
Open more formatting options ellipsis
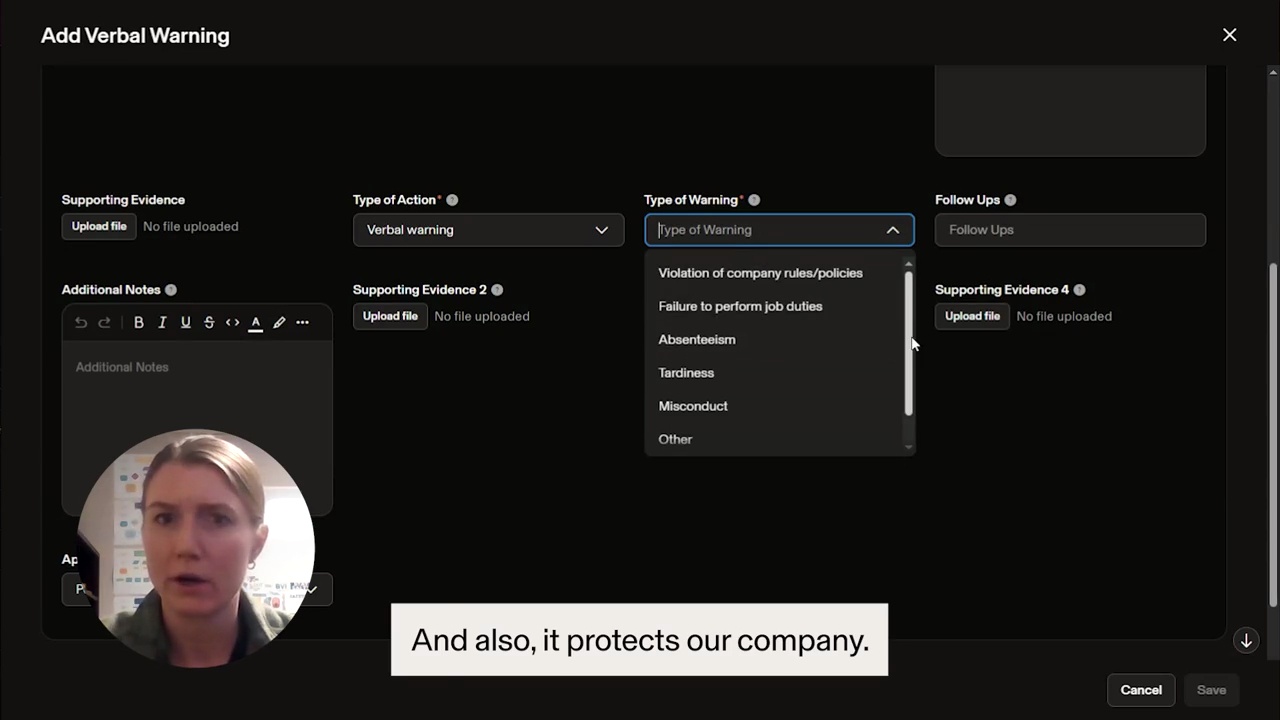click(x=302, y=322)
